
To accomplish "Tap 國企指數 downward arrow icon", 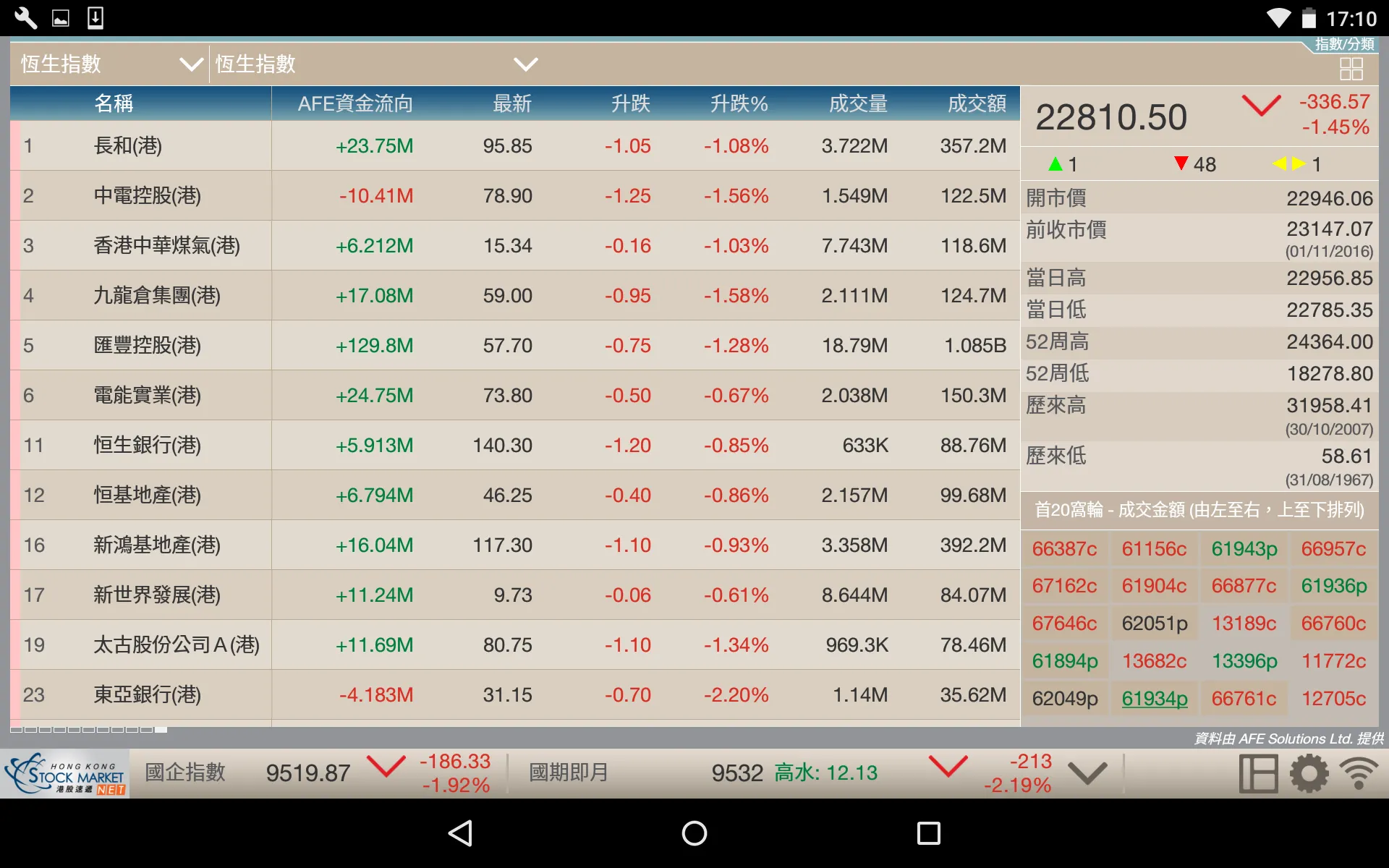I will click(x=390, y=772).
